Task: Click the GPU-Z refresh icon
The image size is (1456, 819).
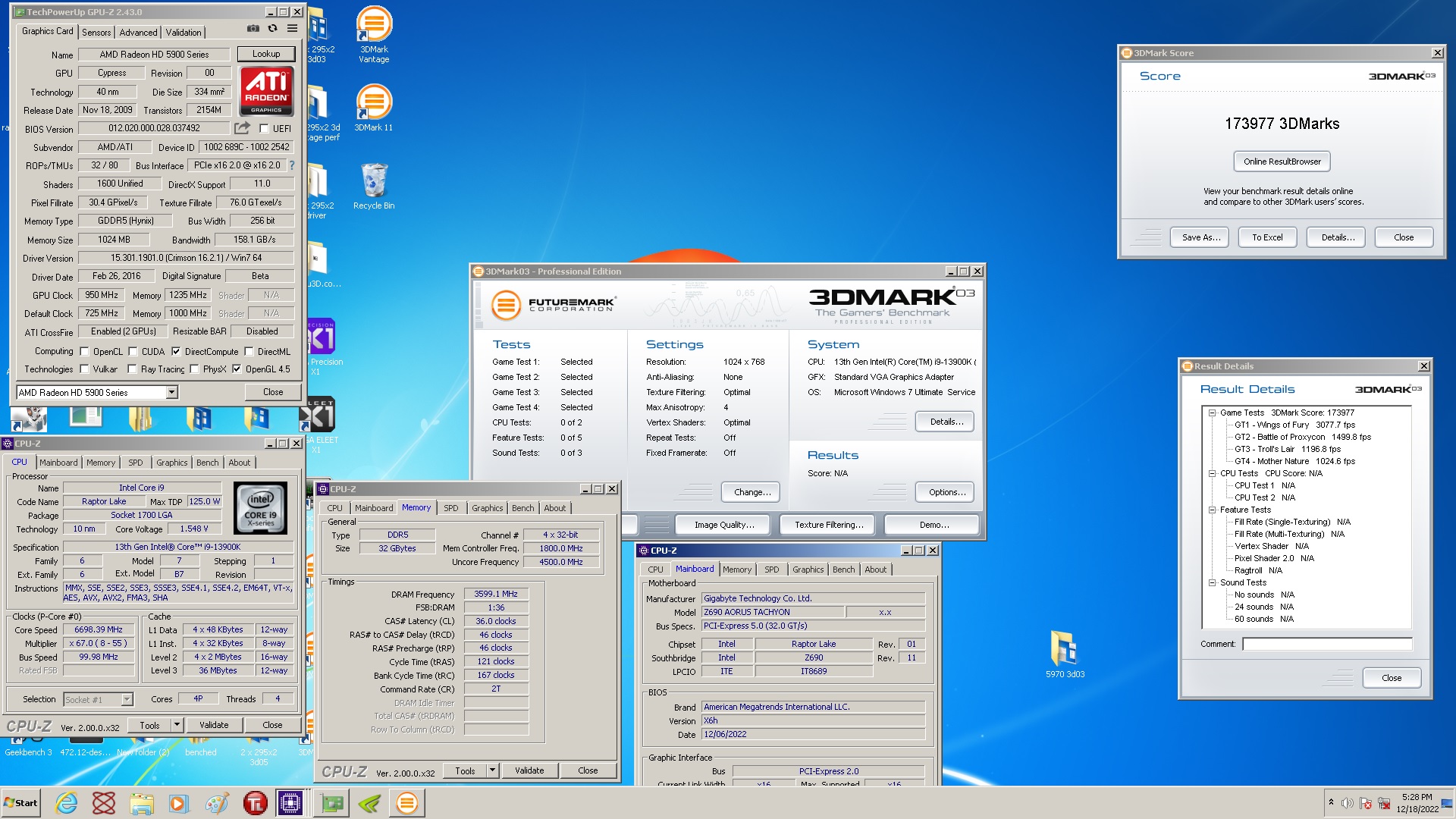Action: pyautogui.click(x=272, y=29)
